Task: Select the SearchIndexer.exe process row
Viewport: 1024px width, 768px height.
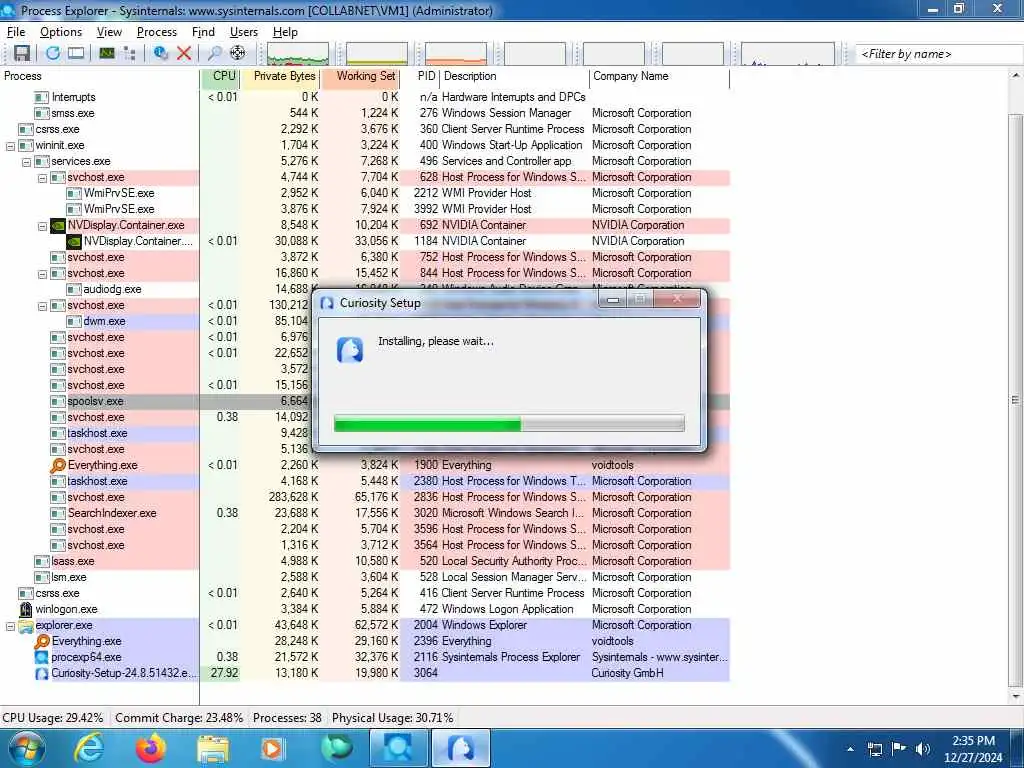Action: pyautogui.click(x=364, y=513)
